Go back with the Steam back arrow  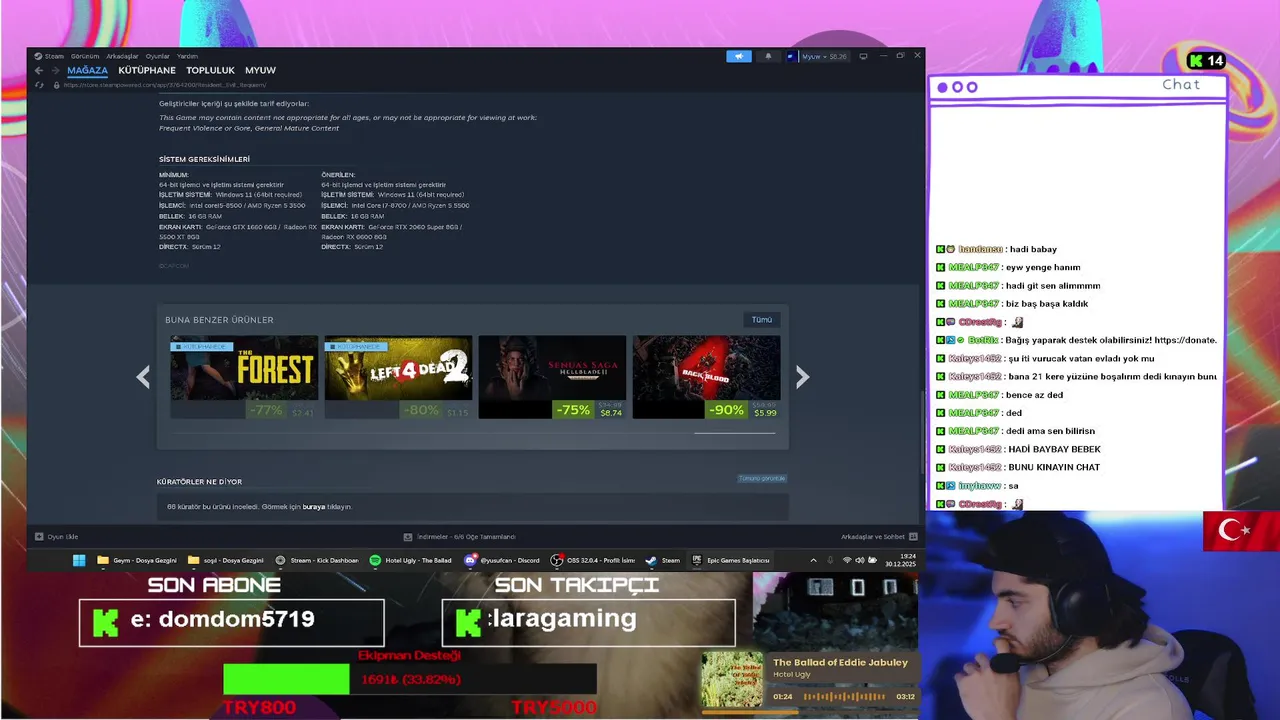tap(39, 70)
